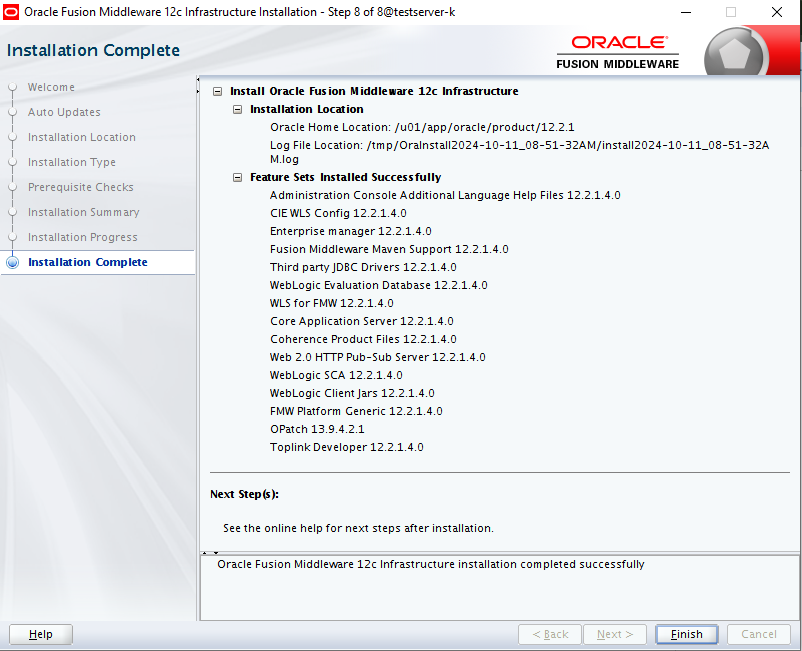Select FMW Platform Generic row
Viewport: 802px width, 651px height.
(356, 411)
